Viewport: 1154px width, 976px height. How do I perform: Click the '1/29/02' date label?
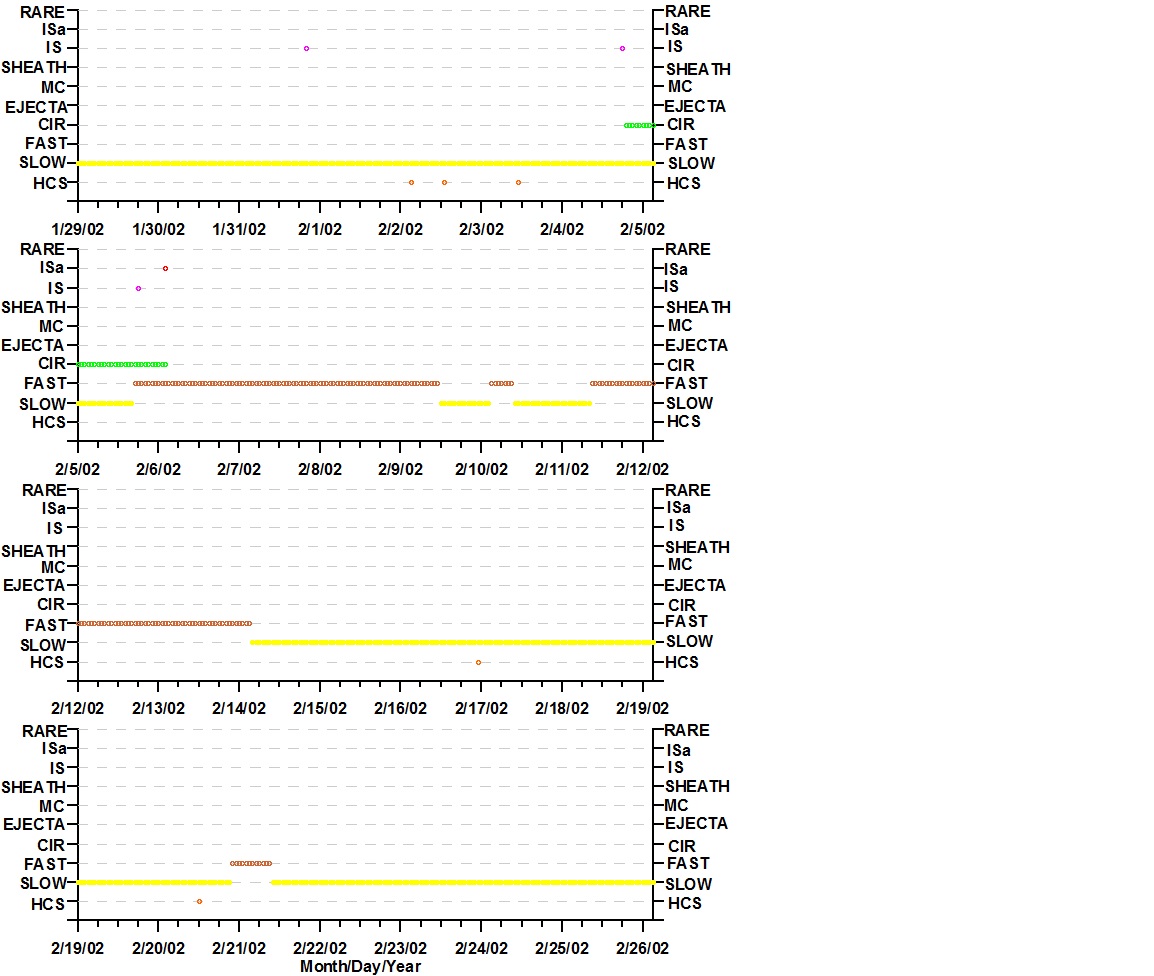77,230
